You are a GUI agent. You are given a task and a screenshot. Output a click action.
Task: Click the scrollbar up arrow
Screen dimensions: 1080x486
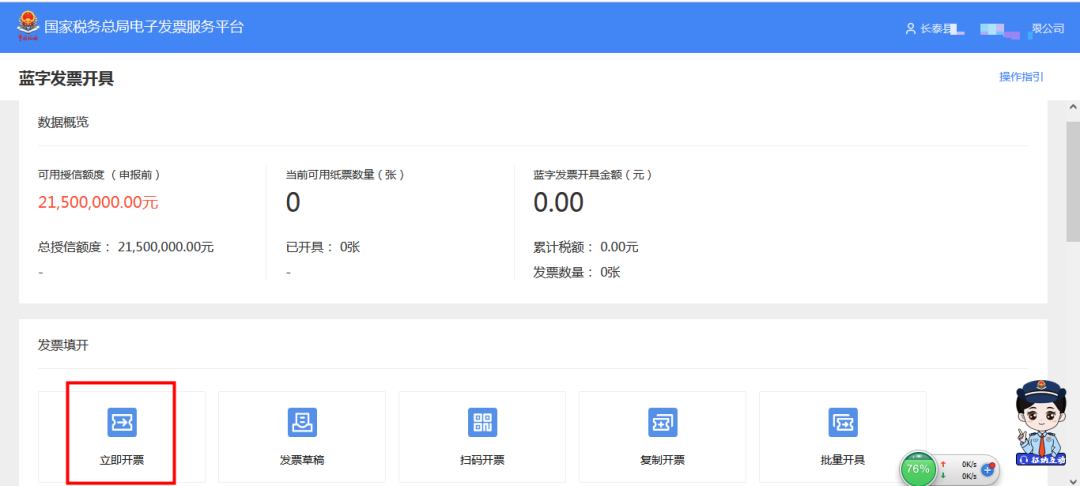[1072, 107]
